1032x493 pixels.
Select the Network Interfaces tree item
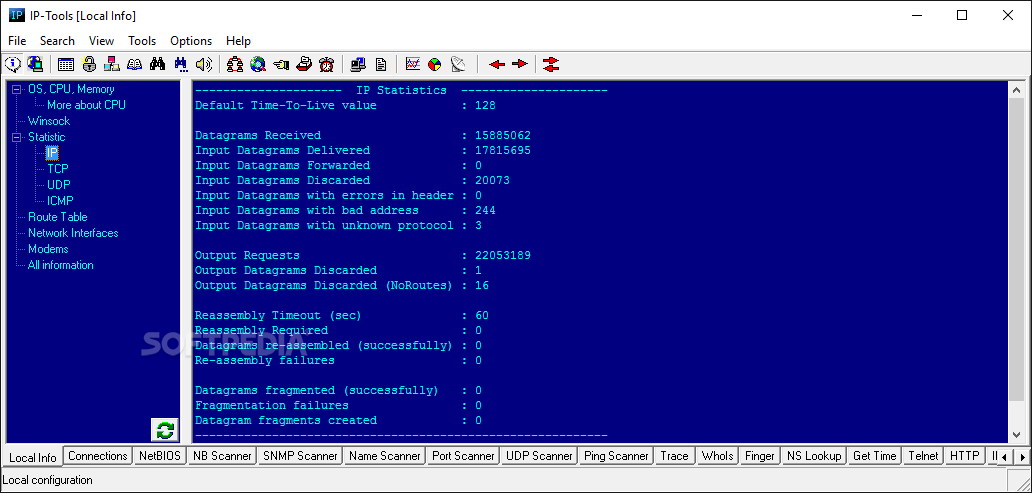coord(73,233)
